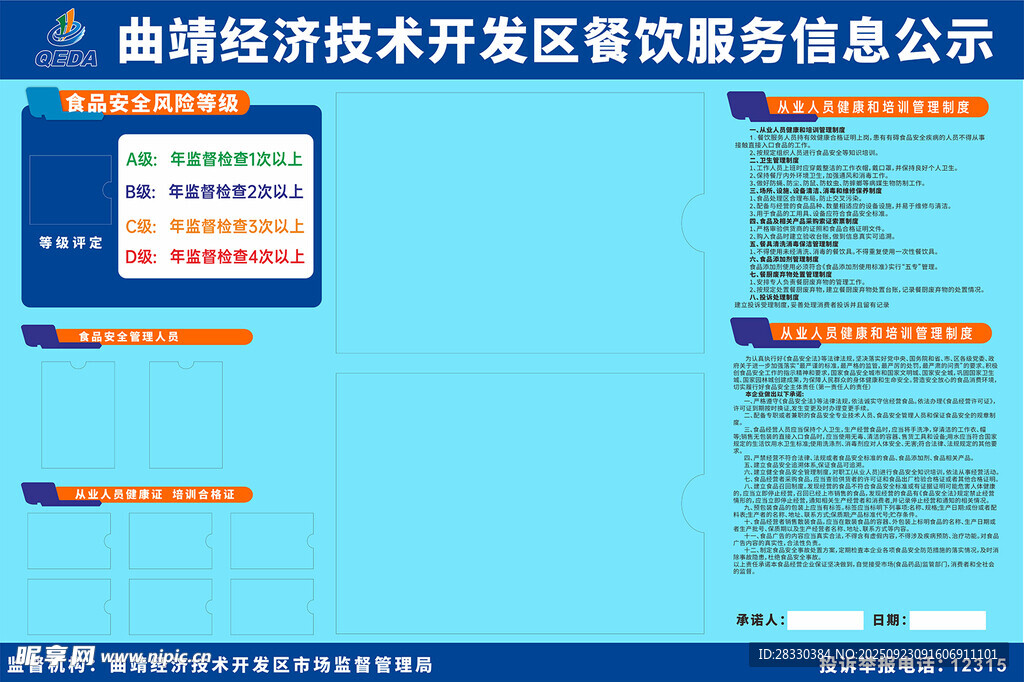1024x682 pixels.
Task: Select the red D级 inspection row
Action: click(213, 258)
